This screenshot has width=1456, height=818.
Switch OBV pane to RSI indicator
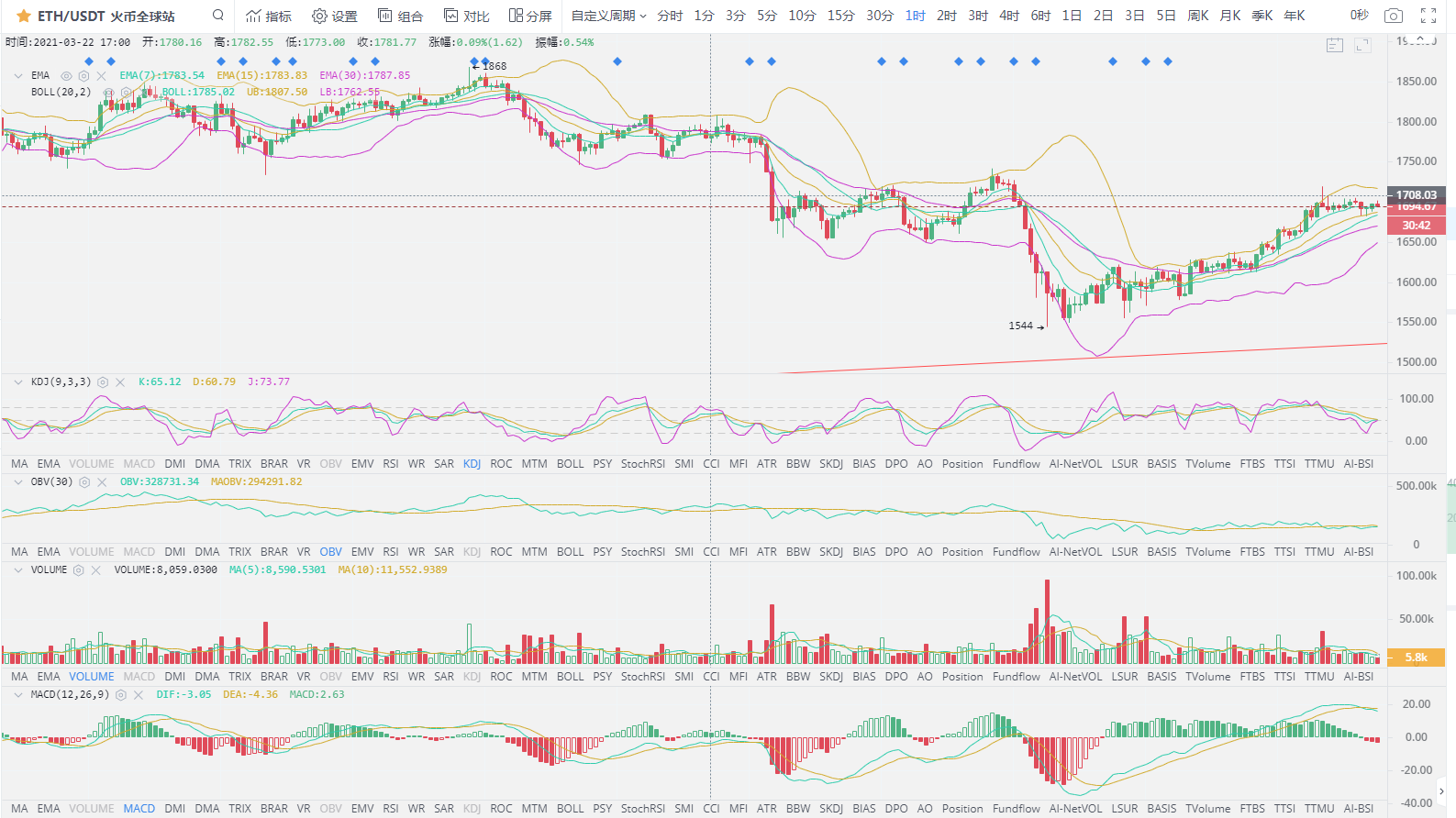pos(391,552)
